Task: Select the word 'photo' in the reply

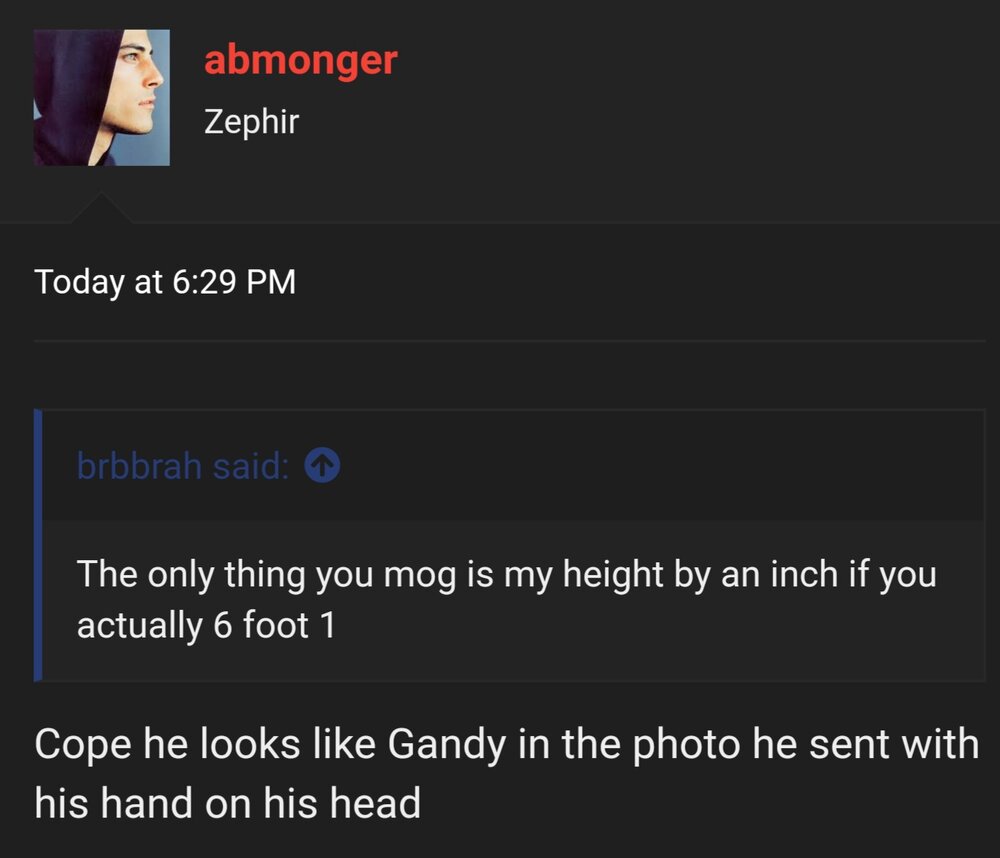Action: 686,745
